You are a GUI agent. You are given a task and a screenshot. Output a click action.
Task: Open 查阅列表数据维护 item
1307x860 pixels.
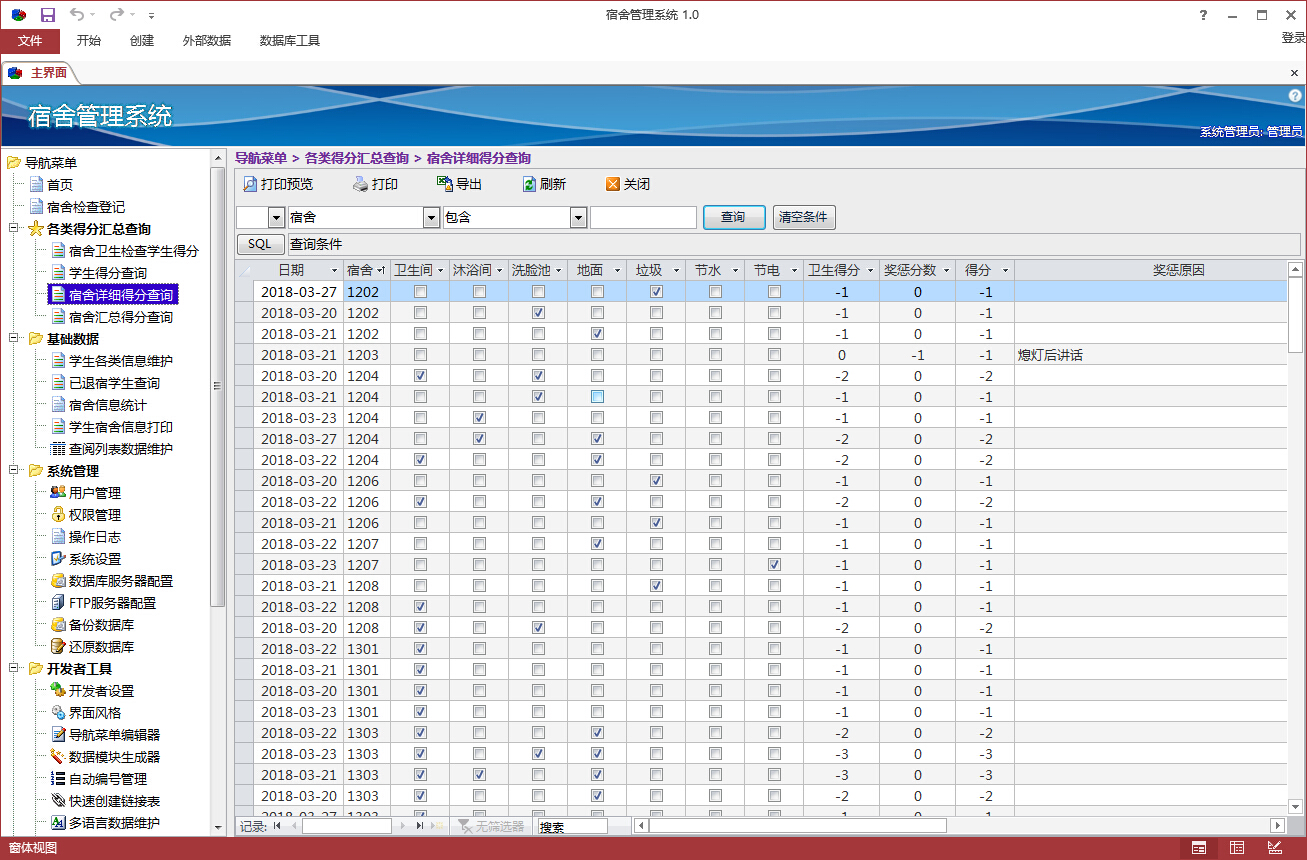121,449
